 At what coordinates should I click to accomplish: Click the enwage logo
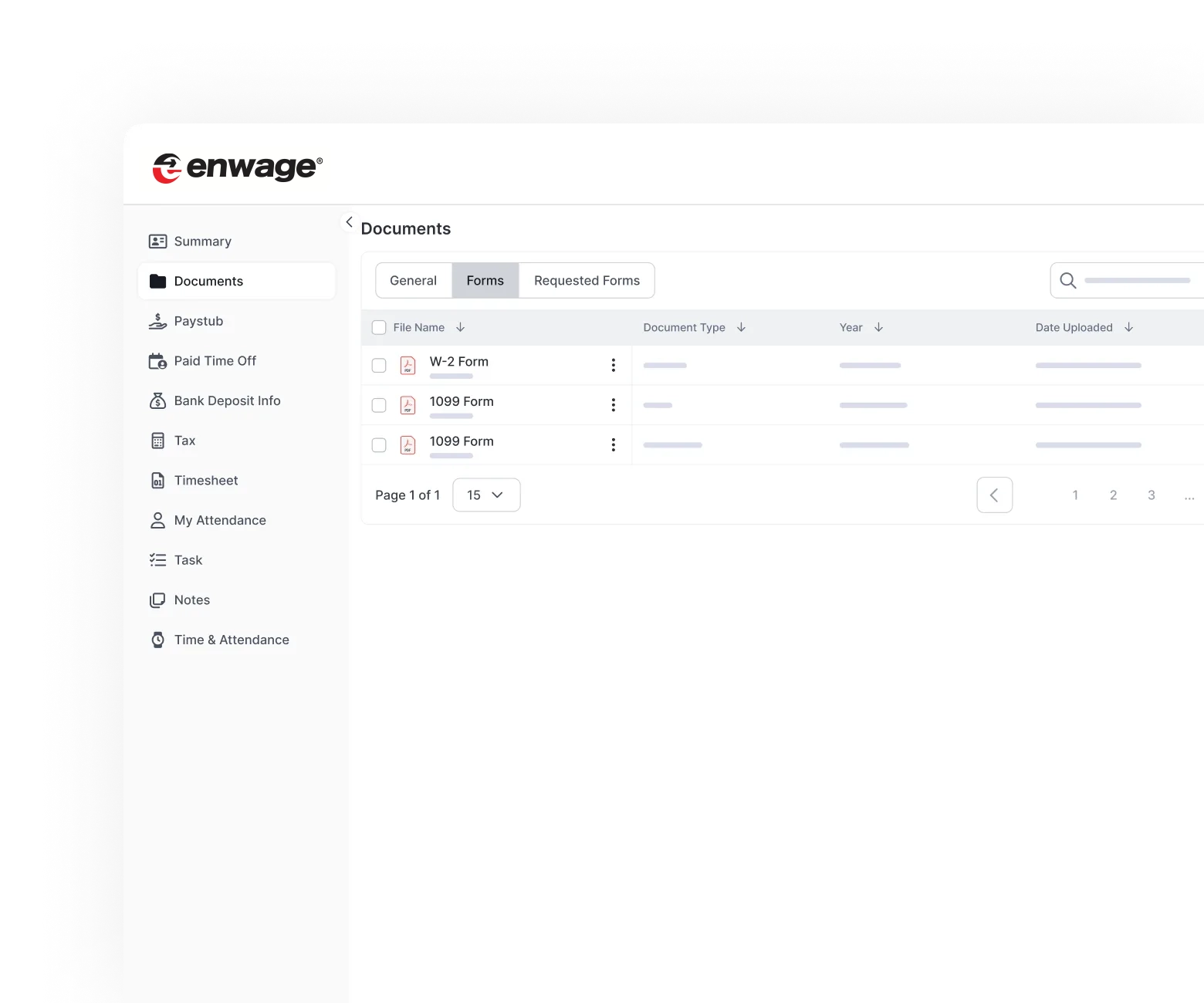235,167
